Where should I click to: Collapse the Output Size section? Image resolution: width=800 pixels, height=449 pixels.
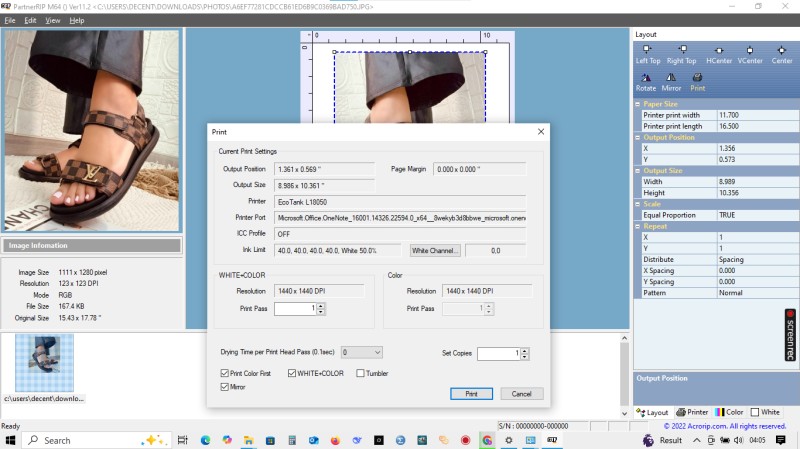point(637,171)
